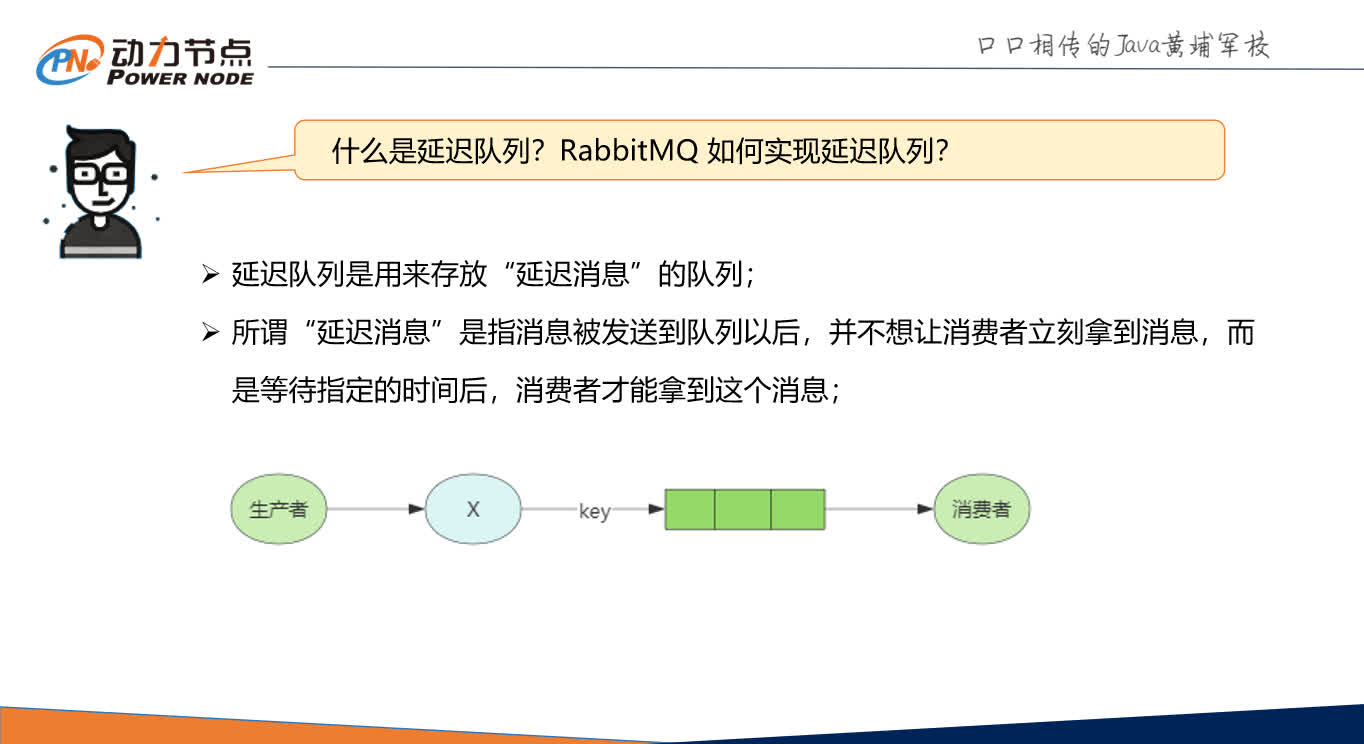Click the 生产者 producer node

tap(278, 509)
